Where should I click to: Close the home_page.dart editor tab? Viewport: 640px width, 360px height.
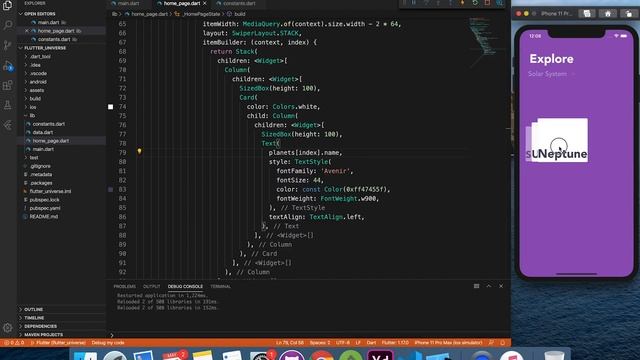pyautogui.click(x=204, y=3)
